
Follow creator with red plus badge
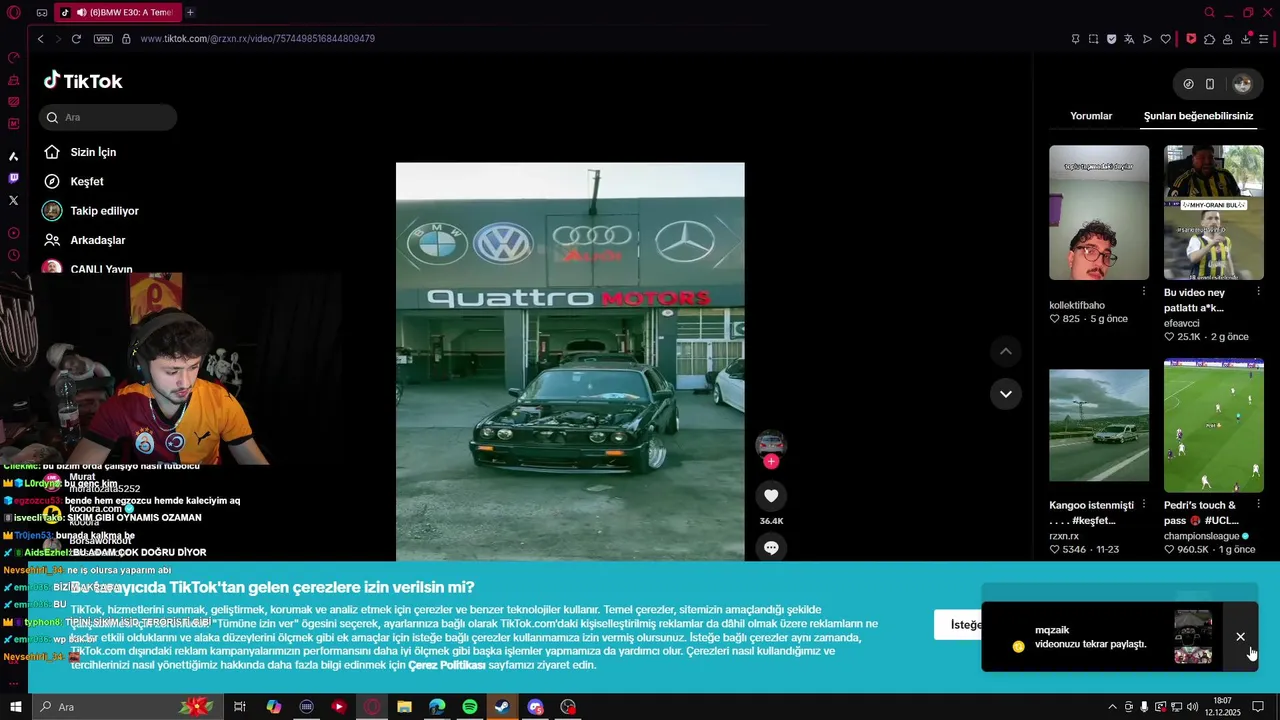(771, 461)
